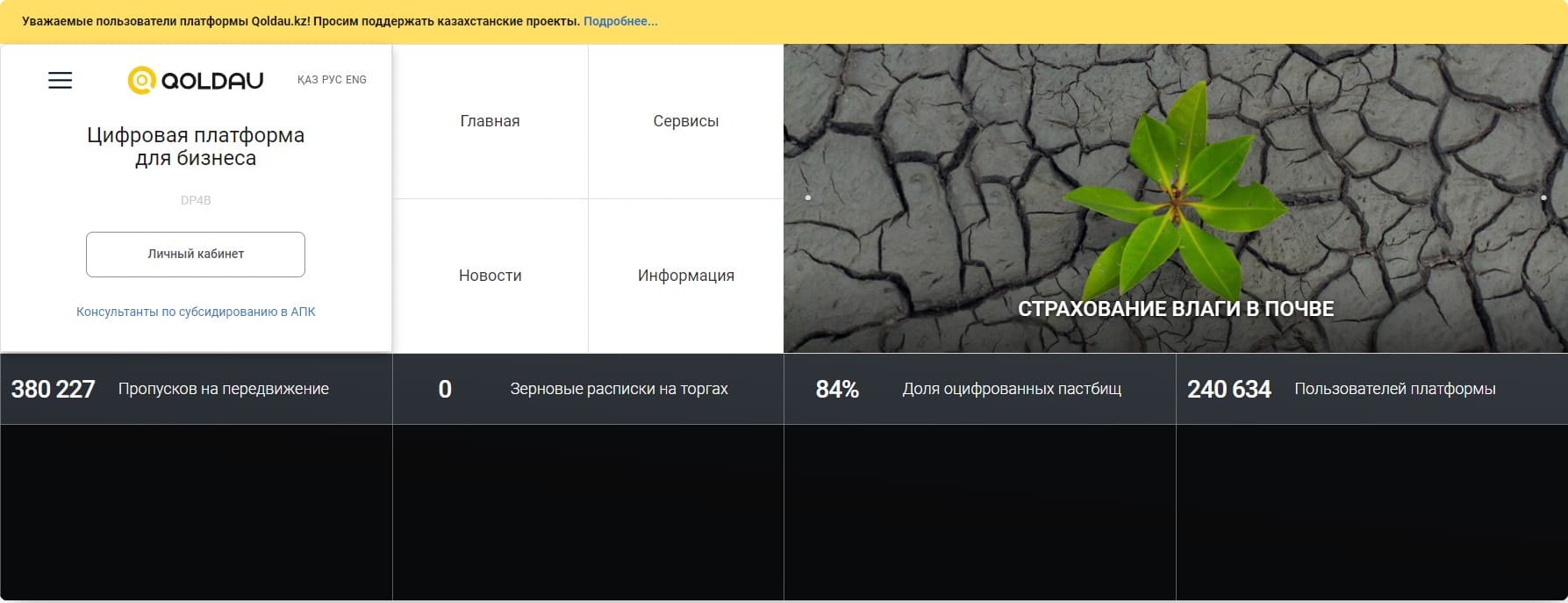Open the Сервисы menu tile
The height and width of the screenshot is (603, 1568).
pos(685,121)
